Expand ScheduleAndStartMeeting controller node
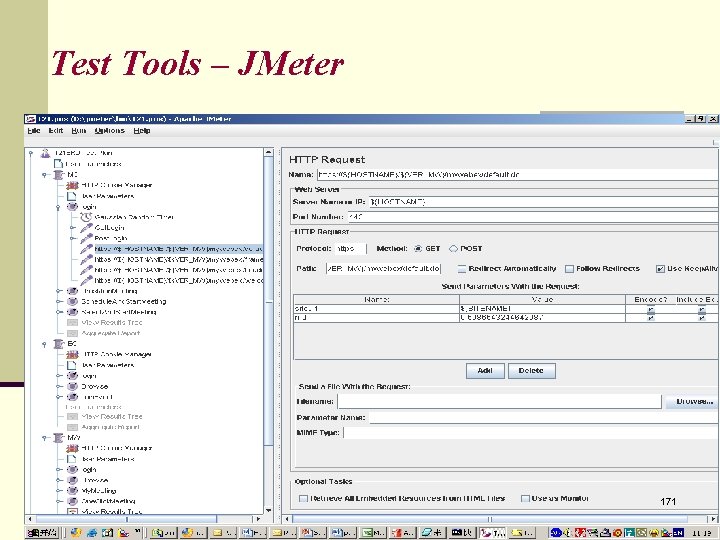This screenshot has width=720, height=540. tap(59, 302)
